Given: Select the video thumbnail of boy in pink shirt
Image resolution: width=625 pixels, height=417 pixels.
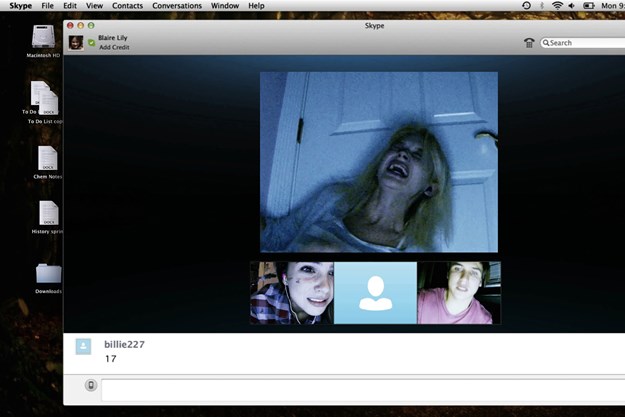Looking at the screenshot, I should click(459, 293).
